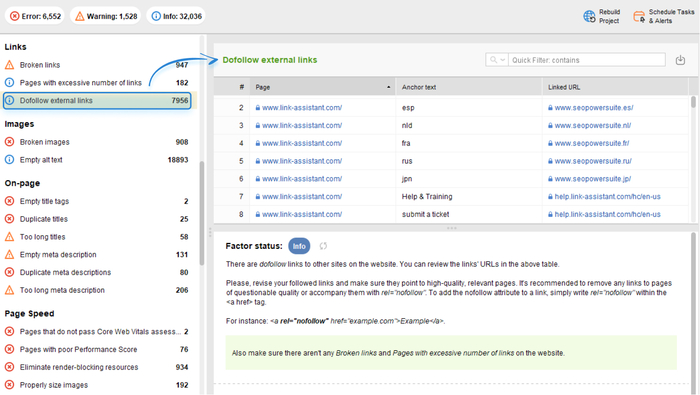Screen dimensions: 700x395
Task: Click the 'esp' anchor text cell
Action: (x=469, y=108)
